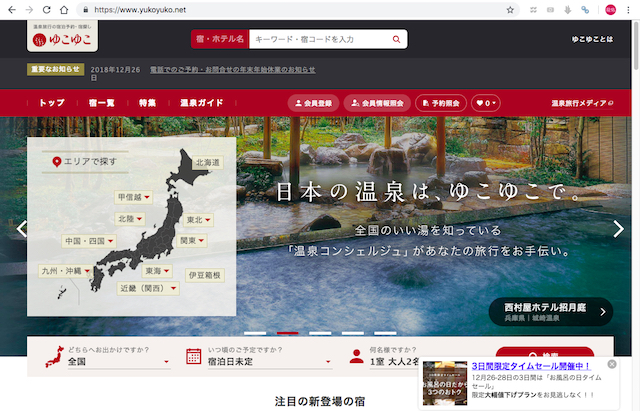
Task: Select the active carousel indicator bar
Action: tap(288, 332)
